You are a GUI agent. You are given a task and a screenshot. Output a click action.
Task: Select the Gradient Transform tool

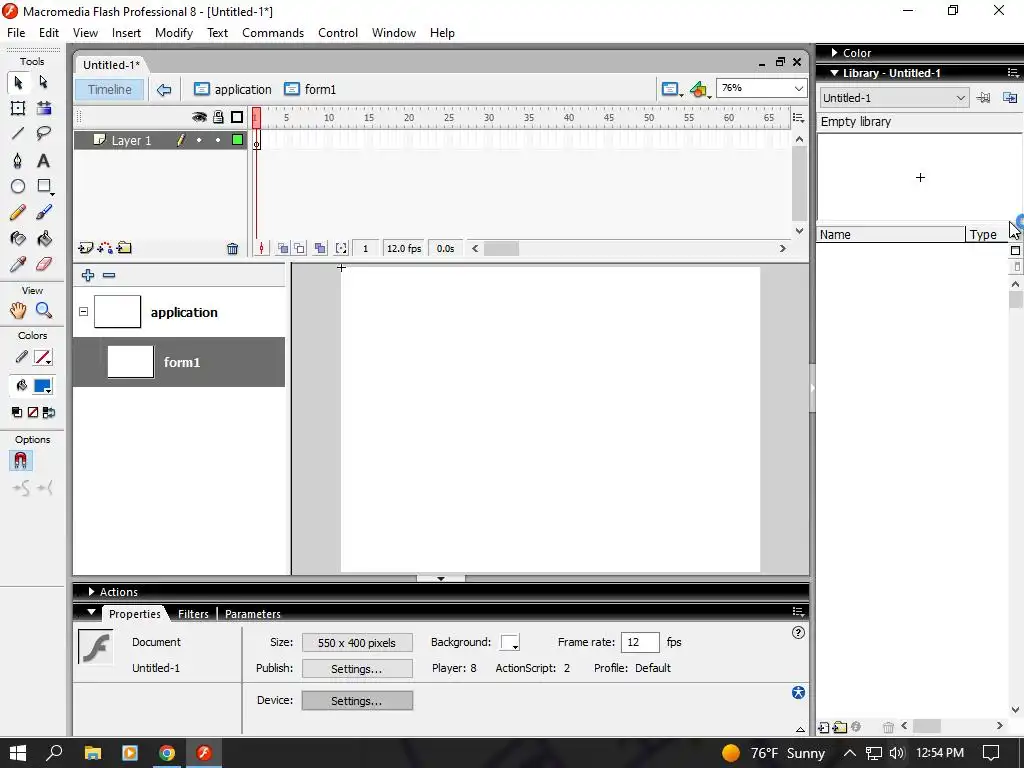pyautogui.click(x=44, y=108)
